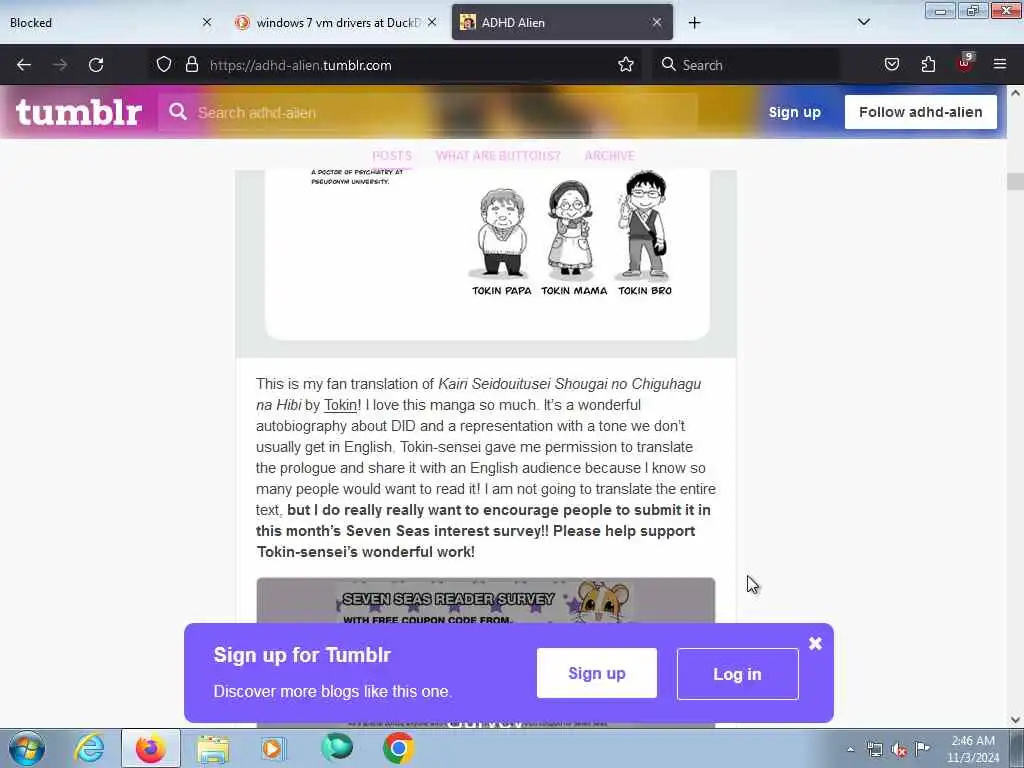Open Windows Explorer folder taskbar icon
This screenshot has height=768, width=1024.
point(213,749)
